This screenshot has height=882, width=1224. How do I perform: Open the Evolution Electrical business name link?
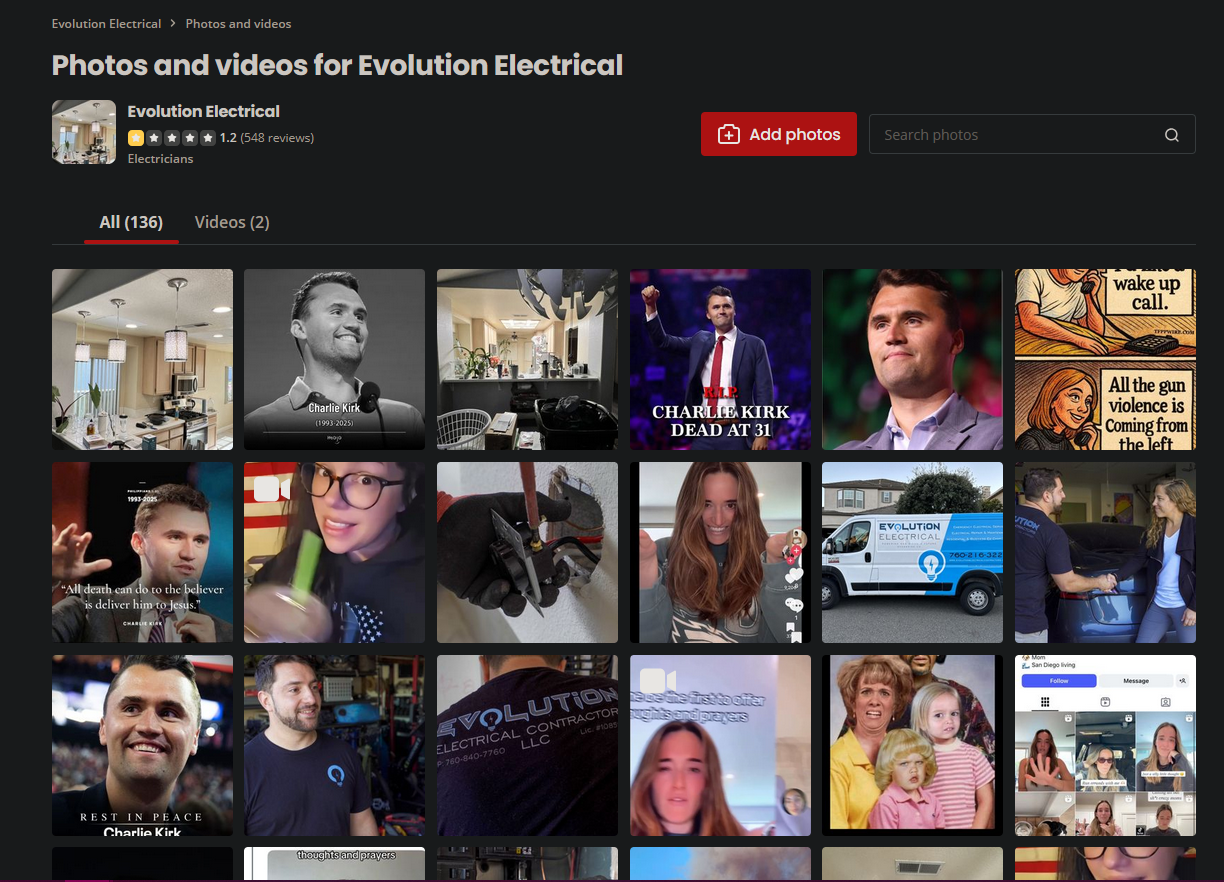pos(204,111)
